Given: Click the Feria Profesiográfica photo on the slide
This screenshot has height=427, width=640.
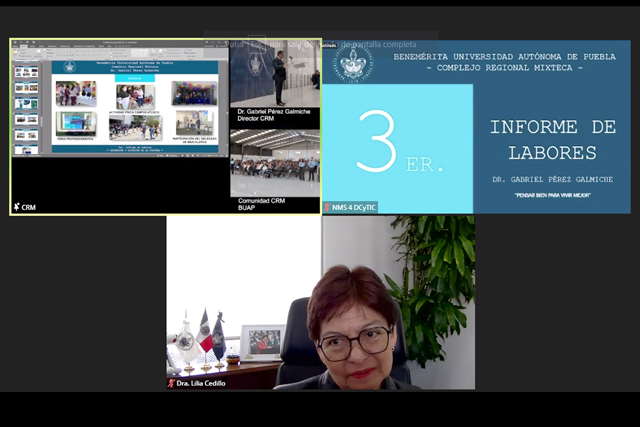Looking at the screenshot, I should click(76, 123).
